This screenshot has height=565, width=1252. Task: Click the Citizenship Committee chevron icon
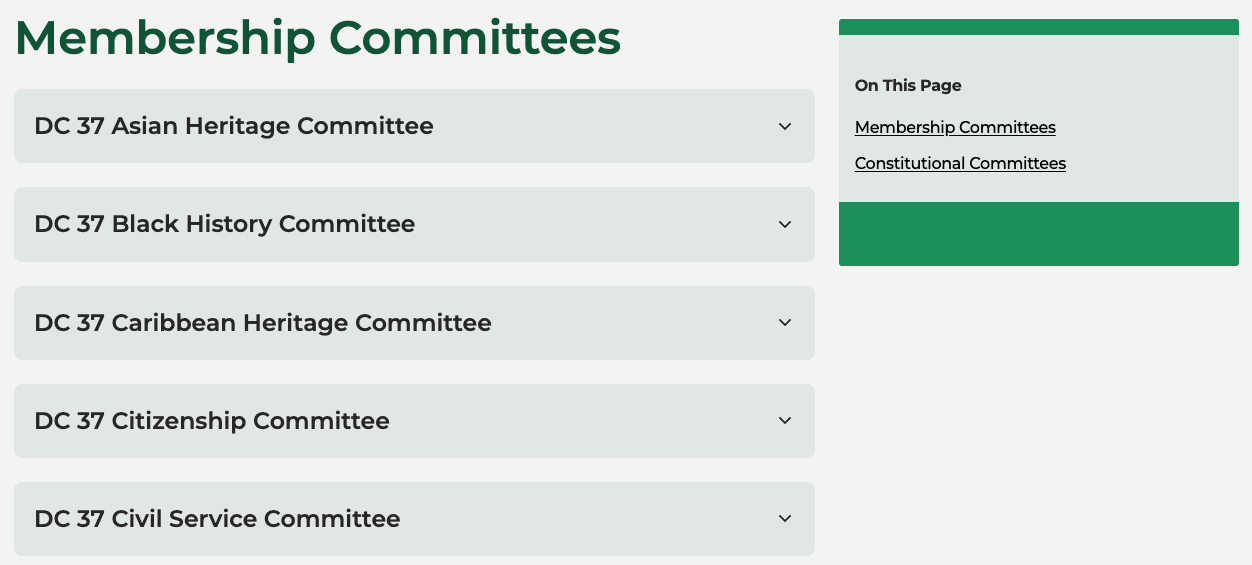tap(785, 421)
